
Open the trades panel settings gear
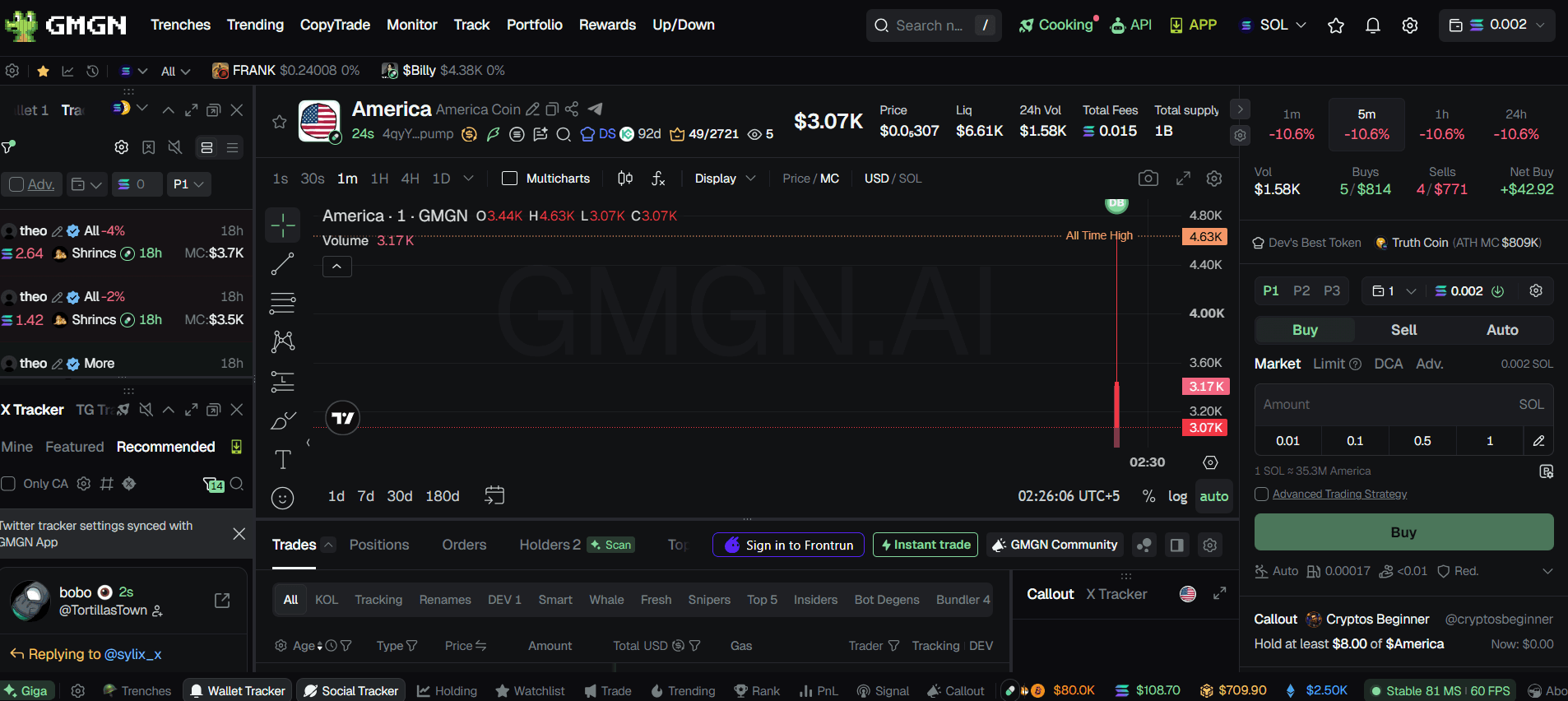[1209, 545]
